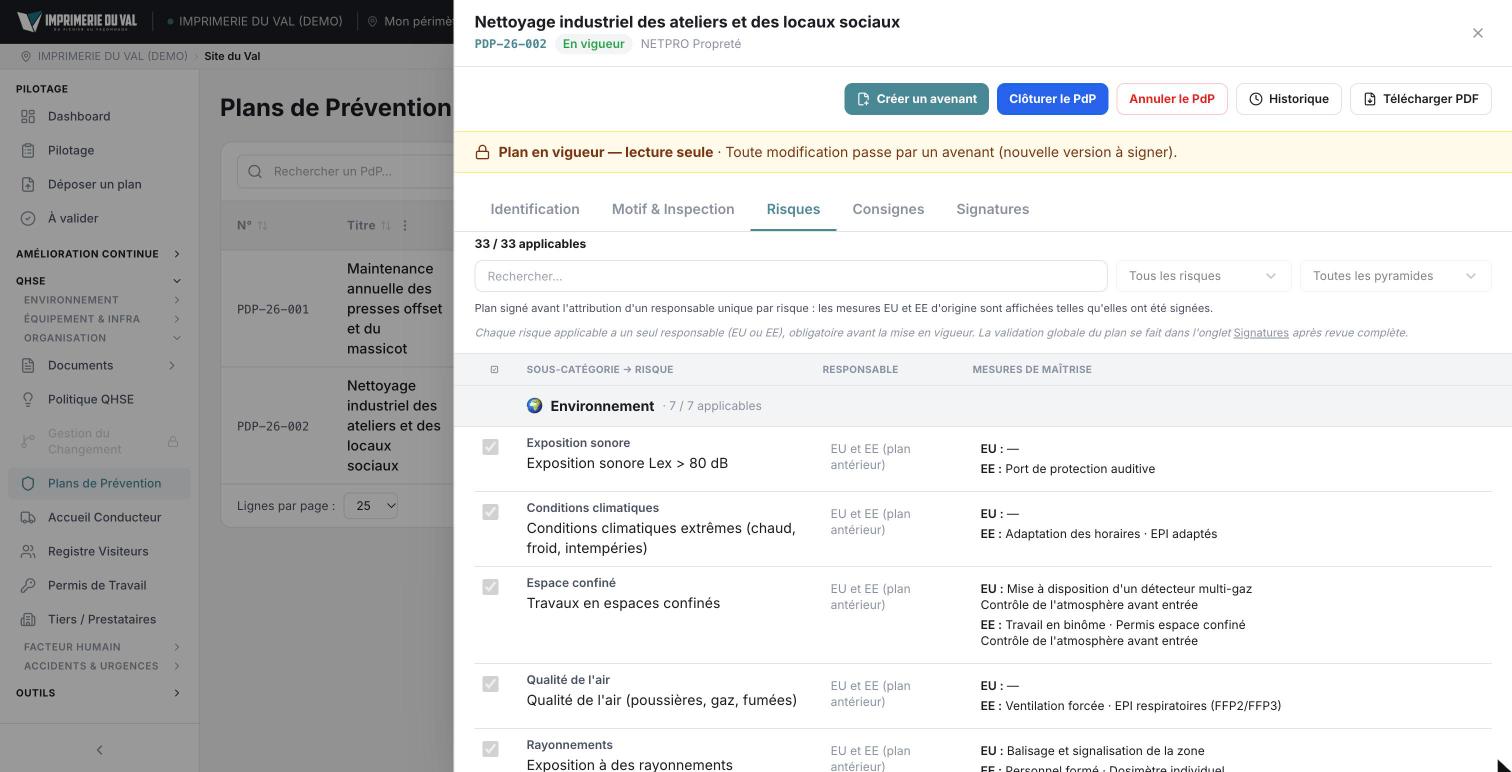The height and width of the screenshot is (772, 1512).
Task: Expand the Amélioration Continue section
Action: click(x=98, y=254)
